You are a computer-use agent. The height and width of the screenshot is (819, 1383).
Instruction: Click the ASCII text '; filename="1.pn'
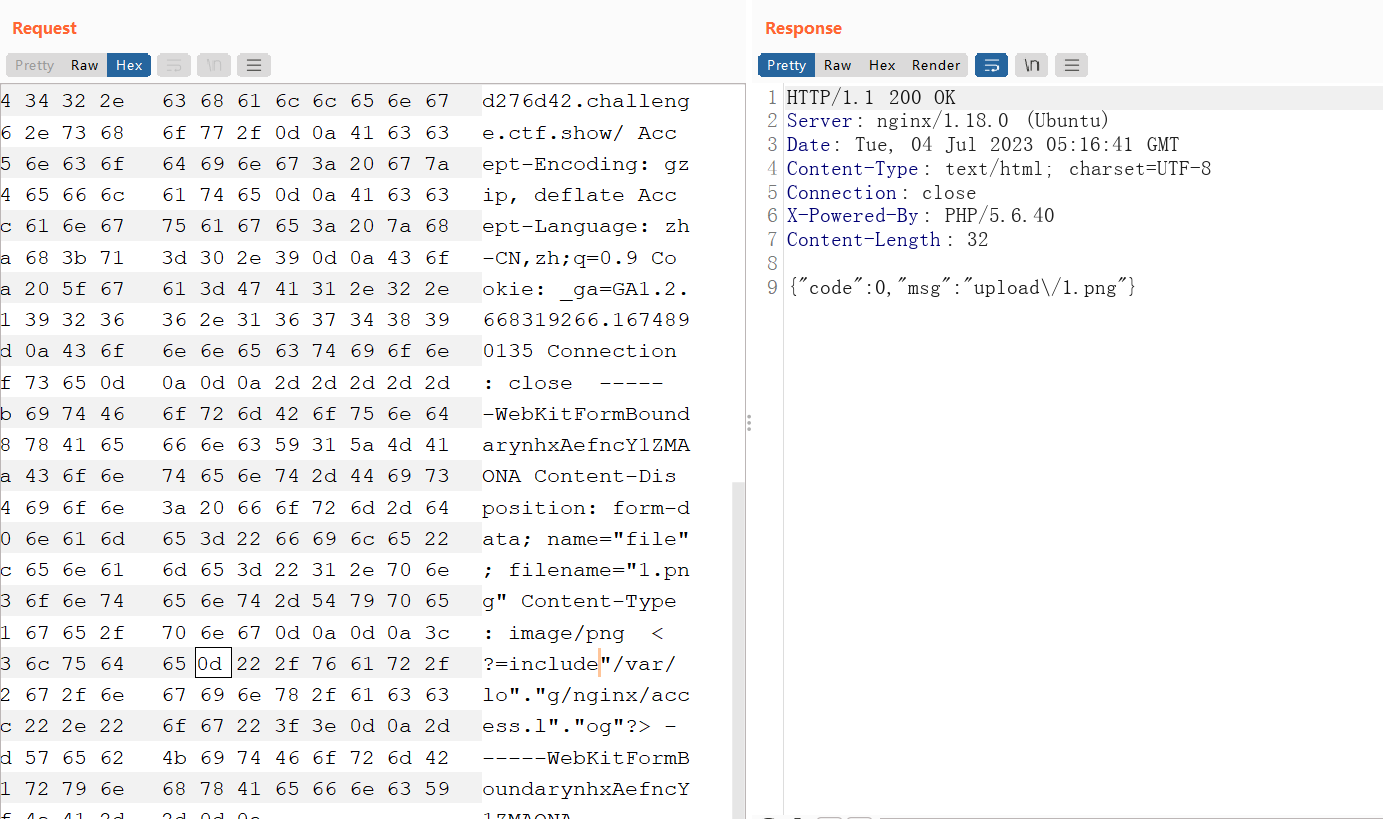tap(586, 570)
